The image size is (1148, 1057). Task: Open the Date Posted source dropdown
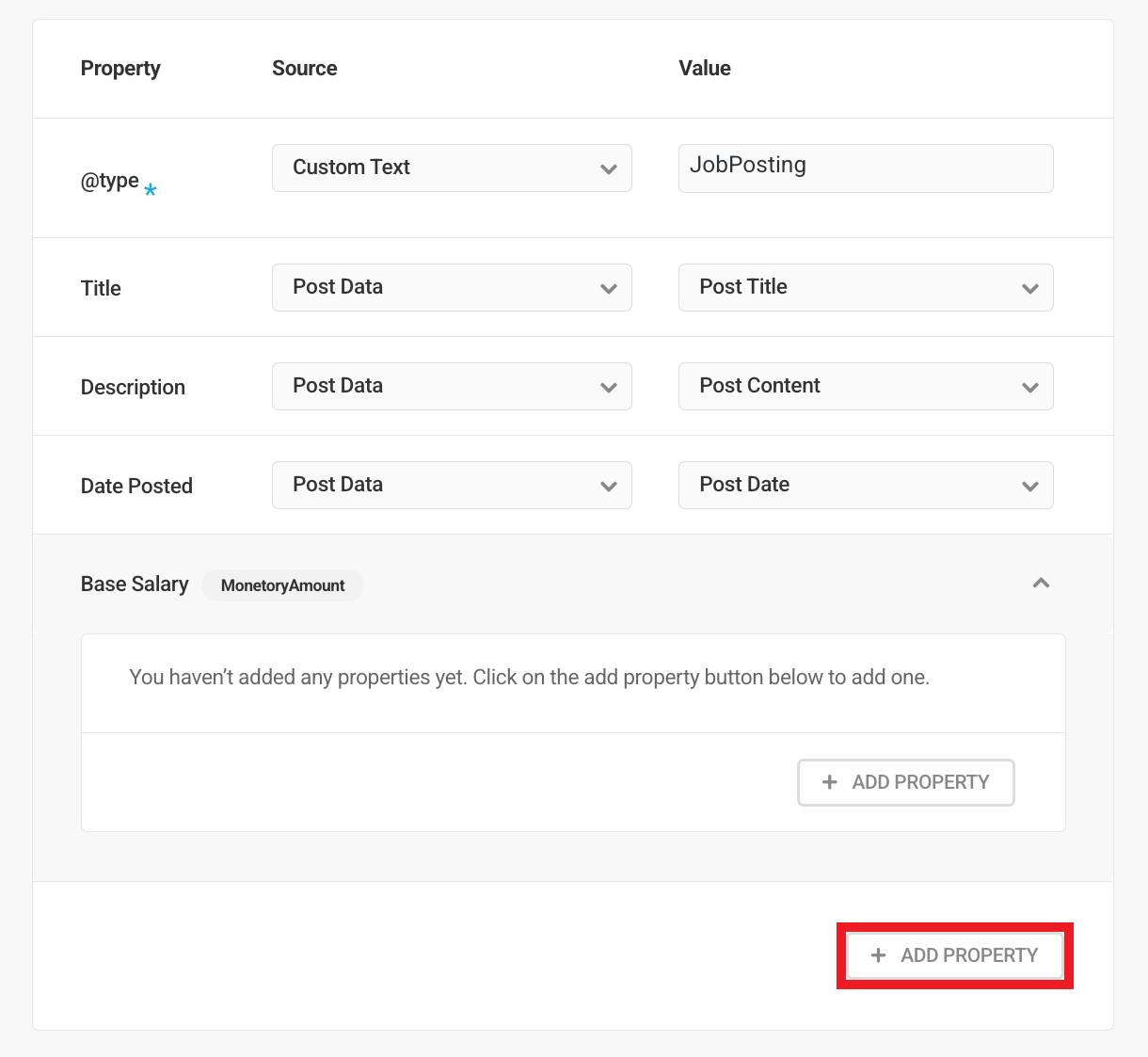[x=452, y=485]
